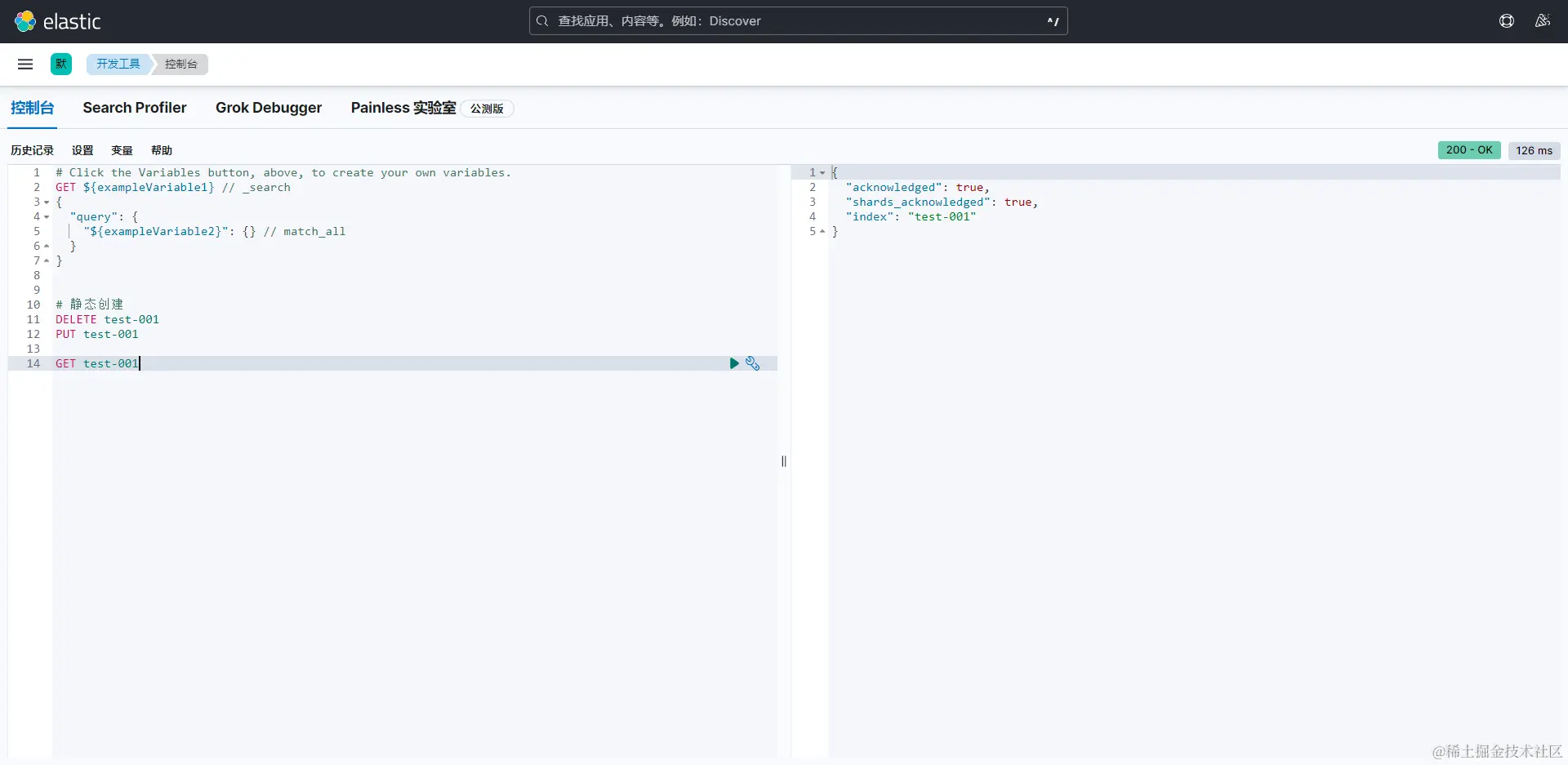Collapse the query block on editor line 4
1568x765 pixels.
click(x=47, y=217)
